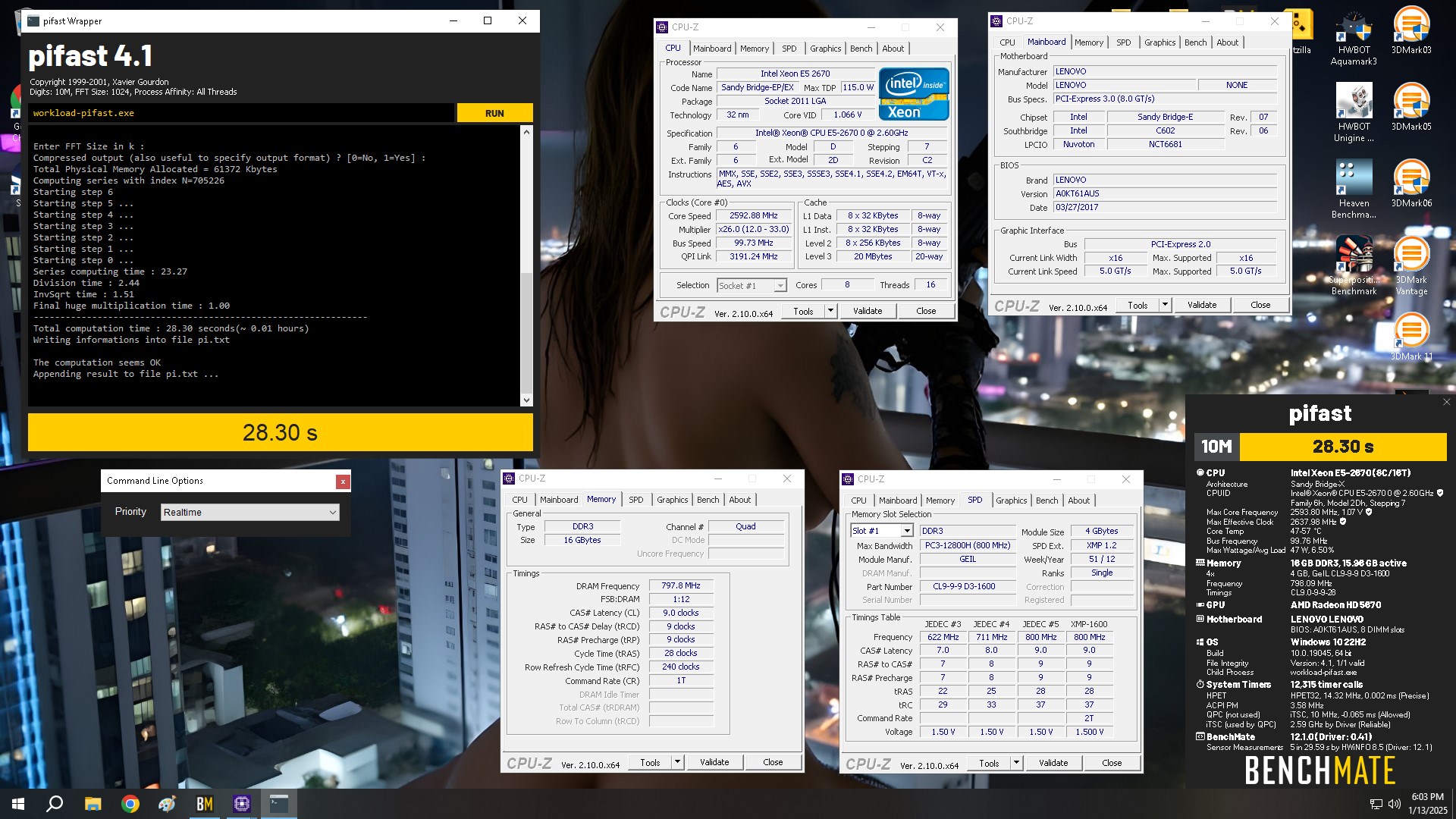Select Mainboard tab in CPU window
1456x819 pixels.
pos(712,49)
